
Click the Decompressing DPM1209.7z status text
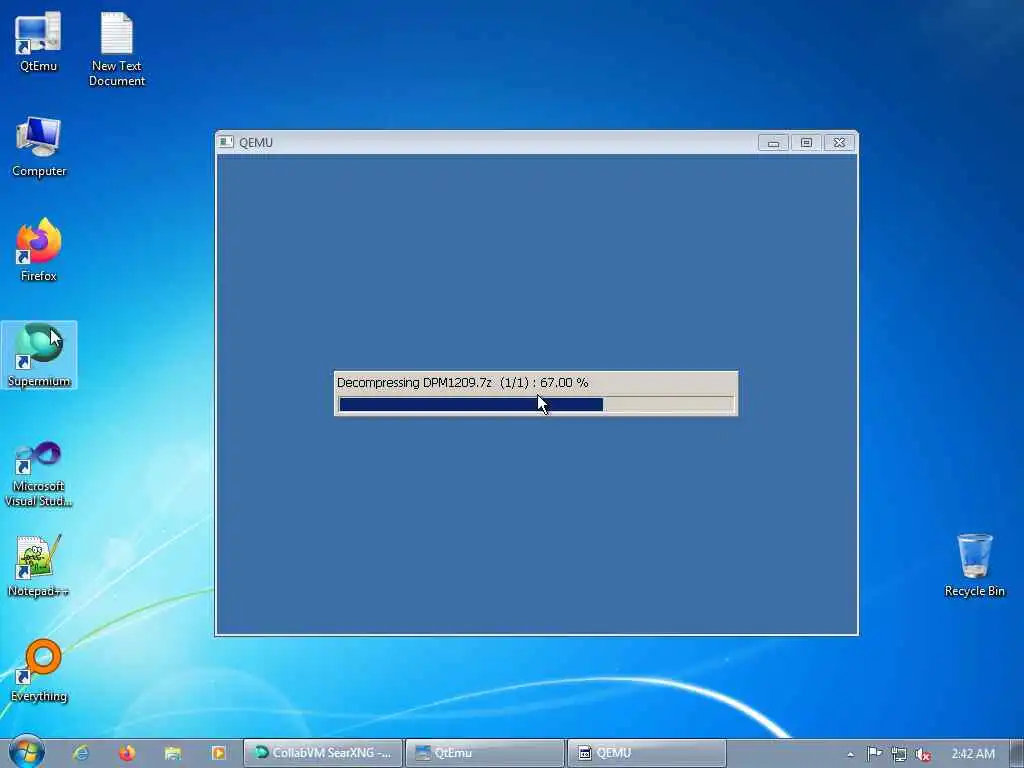pos(462,383)
